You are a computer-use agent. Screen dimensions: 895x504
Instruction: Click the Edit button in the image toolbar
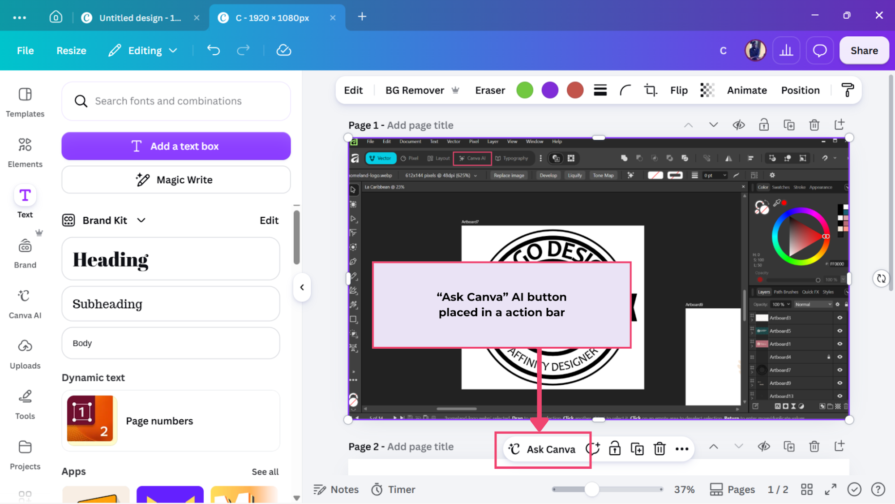pyautogui.click(x=353, y=90)
